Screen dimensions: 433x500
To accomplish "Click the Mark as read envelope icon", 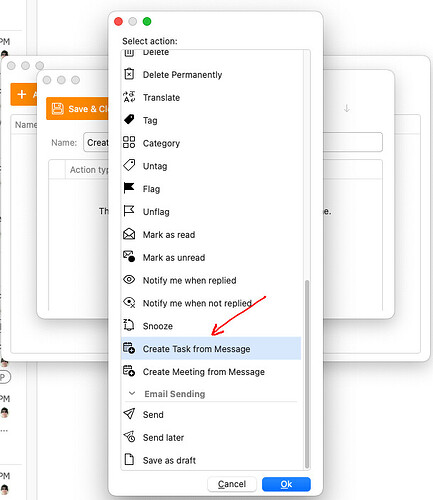I will [129, 234].
